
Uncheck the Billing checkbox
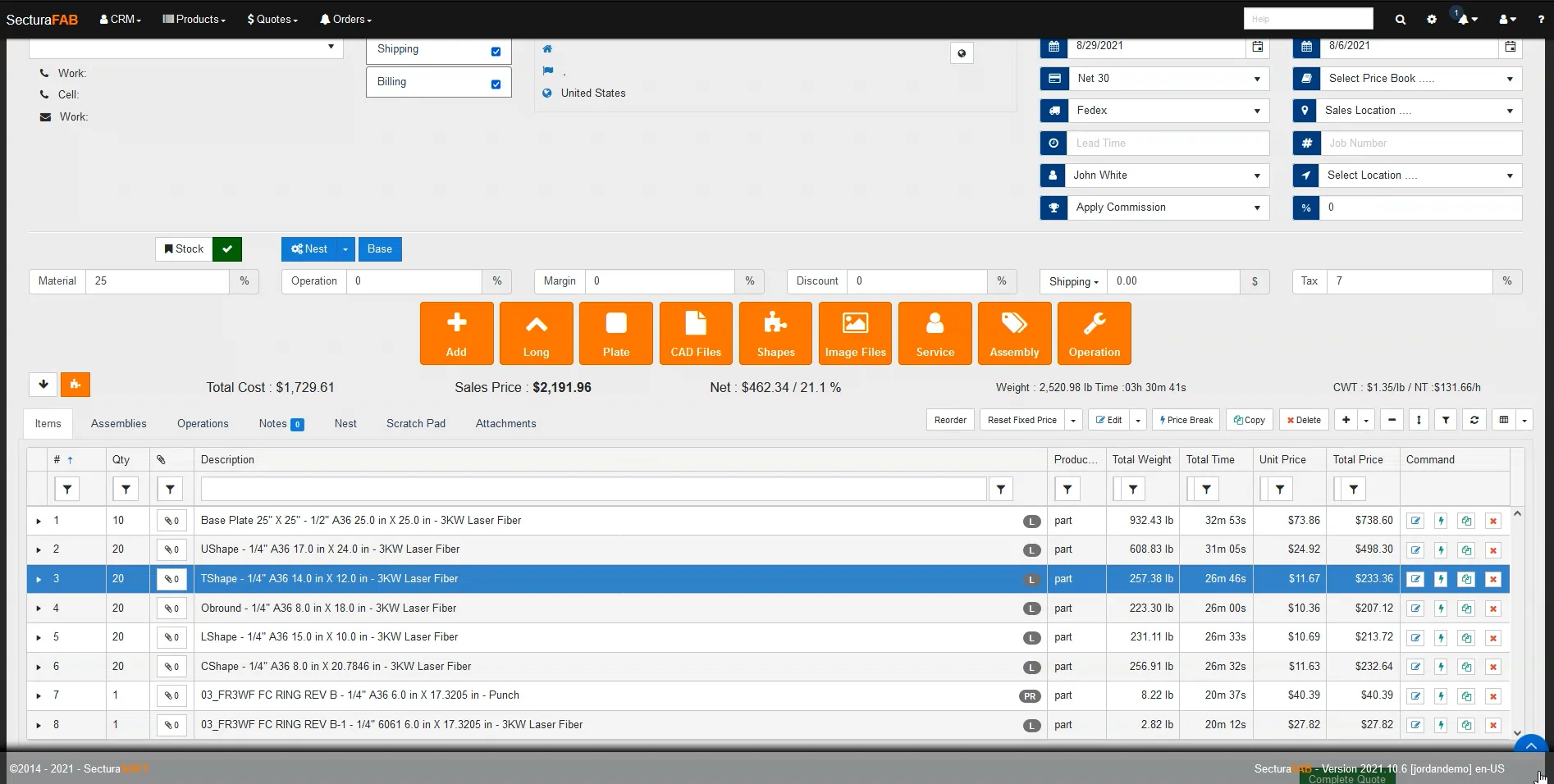click(496, 84)
